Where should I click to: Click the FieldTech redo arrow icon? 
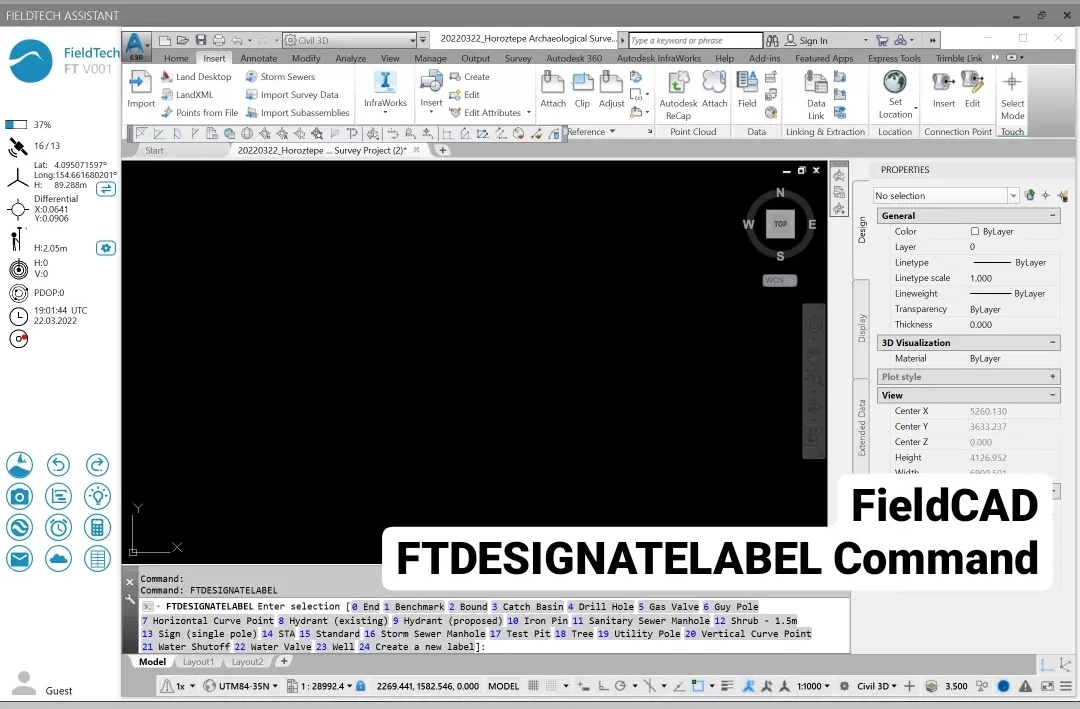(97, 465)
